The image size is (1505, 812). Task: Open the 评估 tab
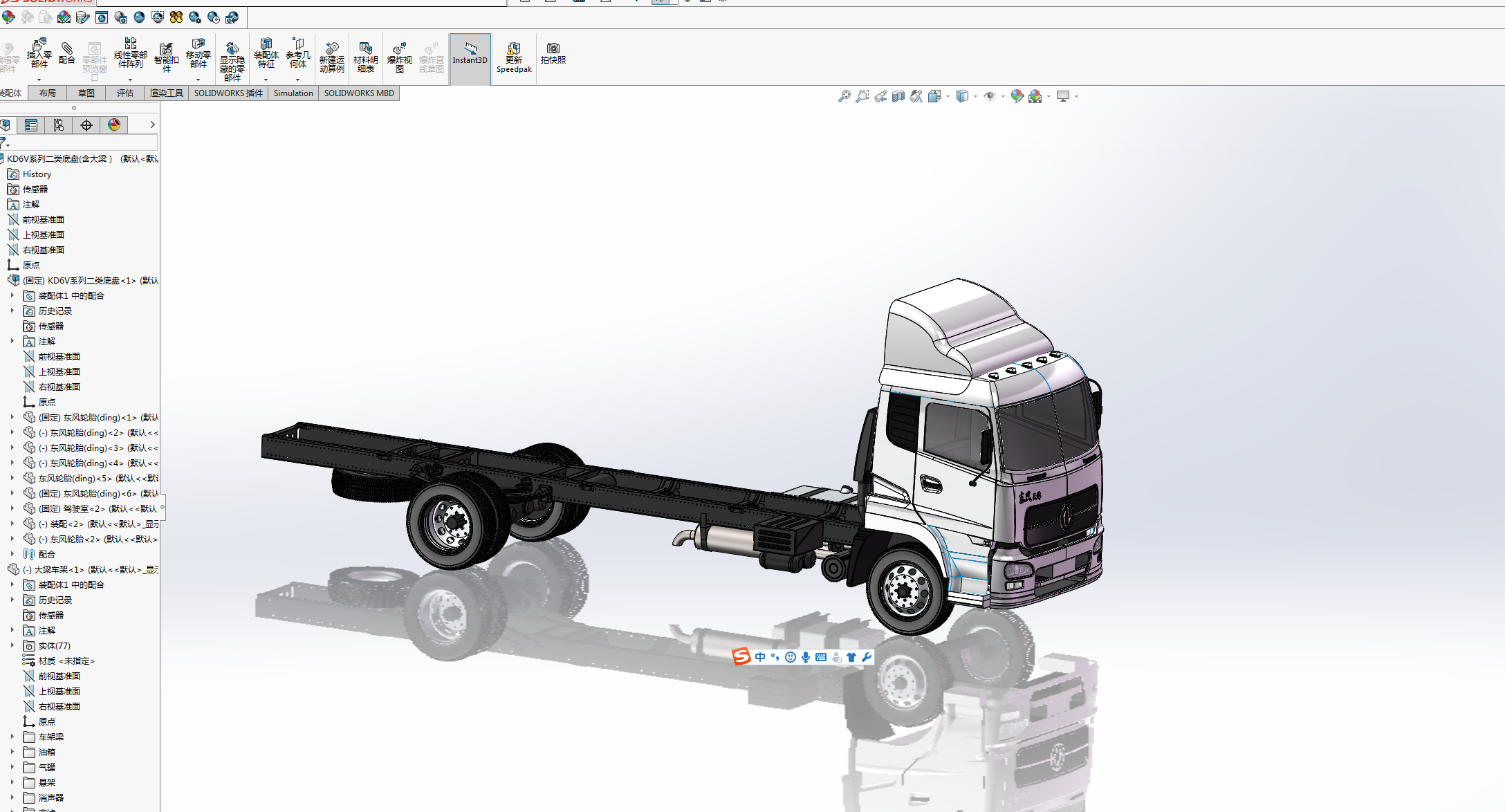tap(125, 93)
